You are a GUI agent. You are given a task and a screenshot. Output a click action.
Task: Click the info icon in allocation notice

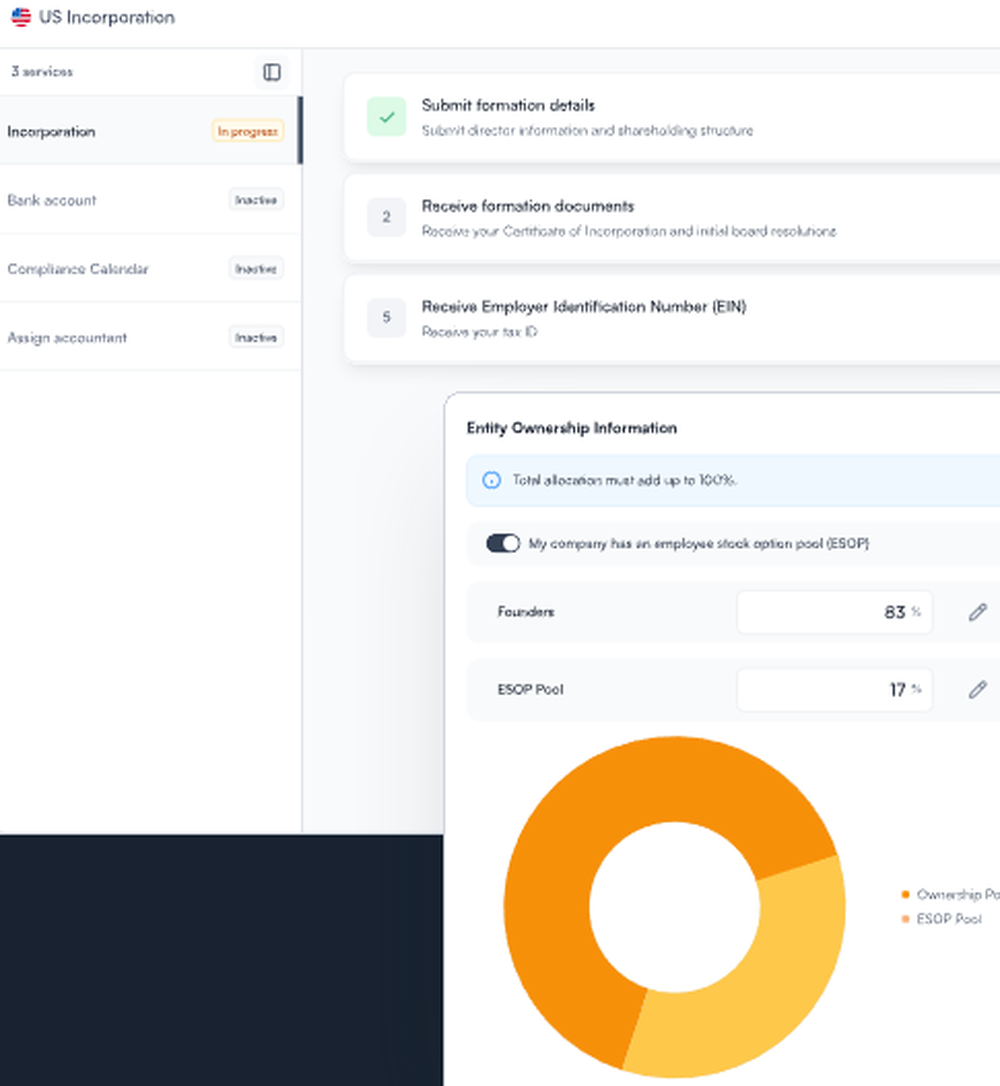491,481
